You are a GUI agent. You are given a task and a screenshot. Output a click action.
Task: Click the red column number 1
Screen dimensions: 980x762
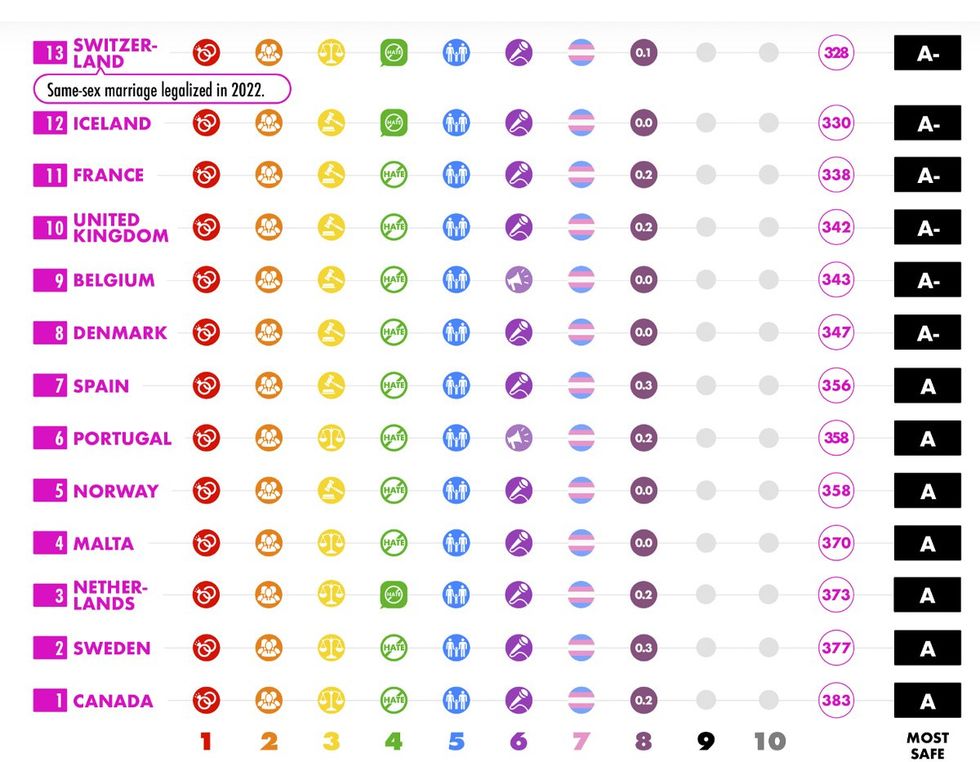tap(206, 741)
